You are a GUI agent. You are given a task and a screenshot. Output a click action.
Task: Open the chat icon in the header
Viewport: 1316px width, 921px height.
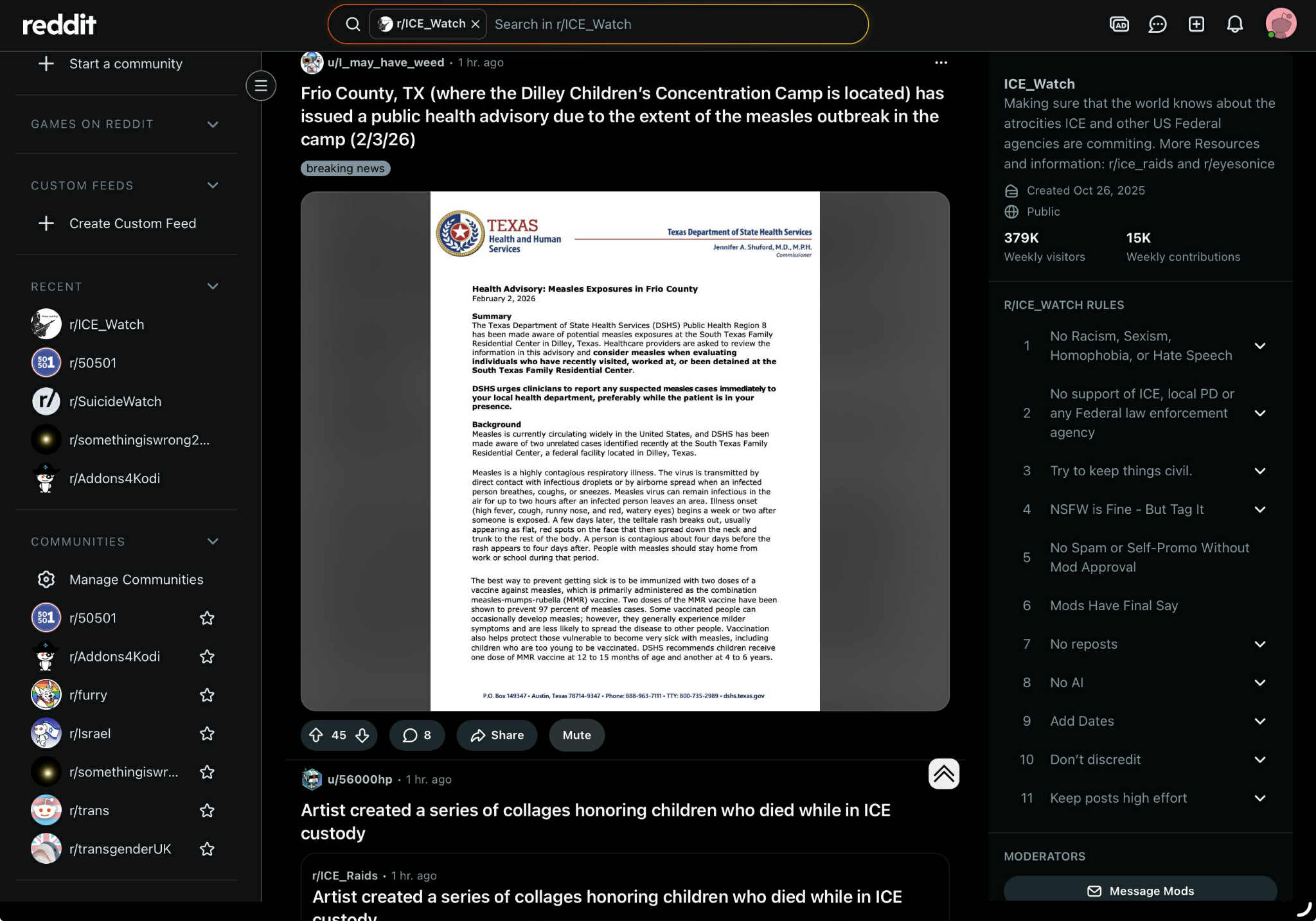tap(1157, 24)
